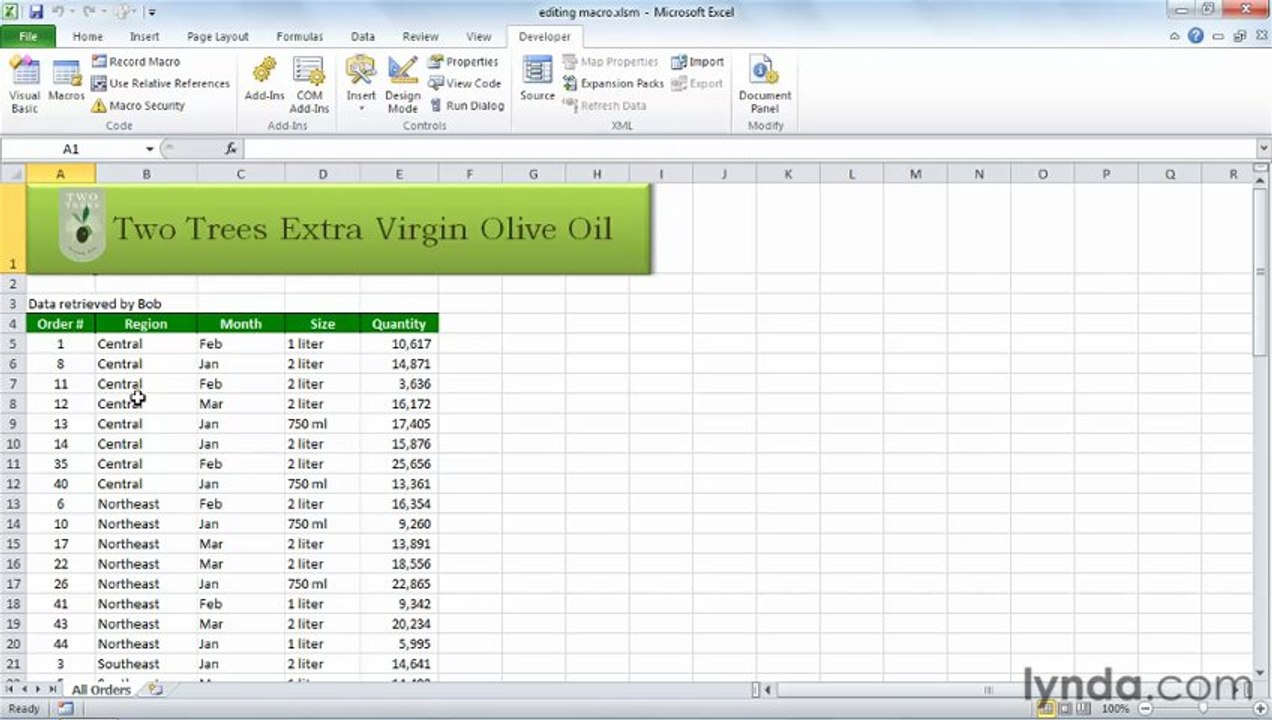Screen dimensions: 1272x720
Task: Open the XML Source pane
Action: (x=537, y=80)
